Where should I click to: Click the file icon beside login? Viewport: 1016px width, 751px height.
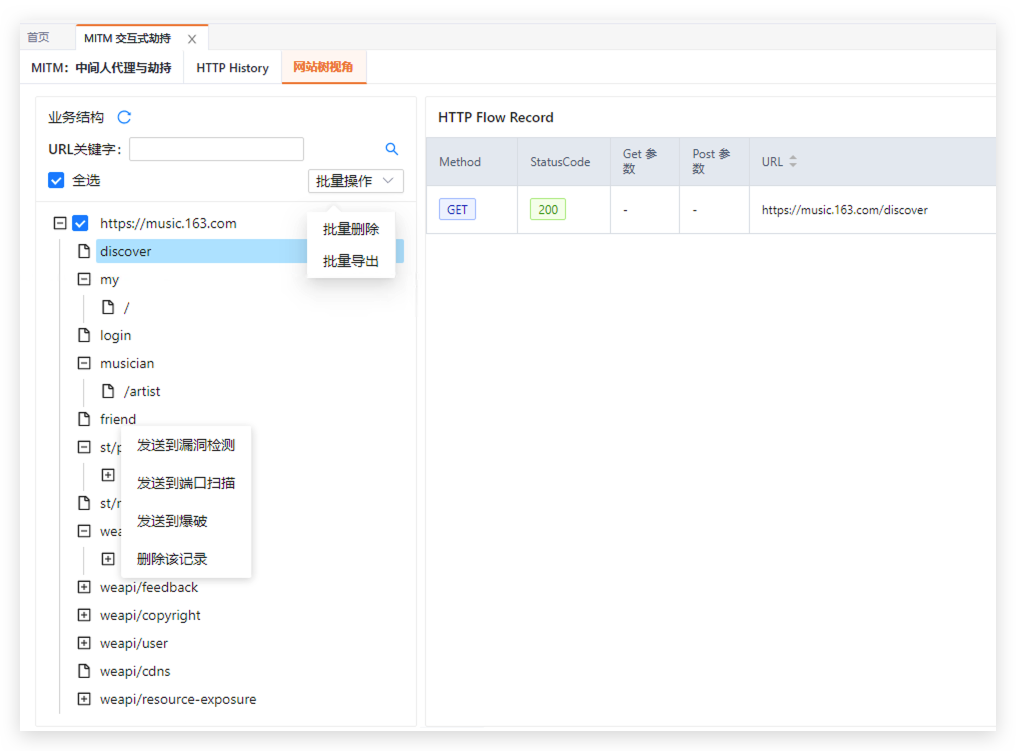click(85, 335)
